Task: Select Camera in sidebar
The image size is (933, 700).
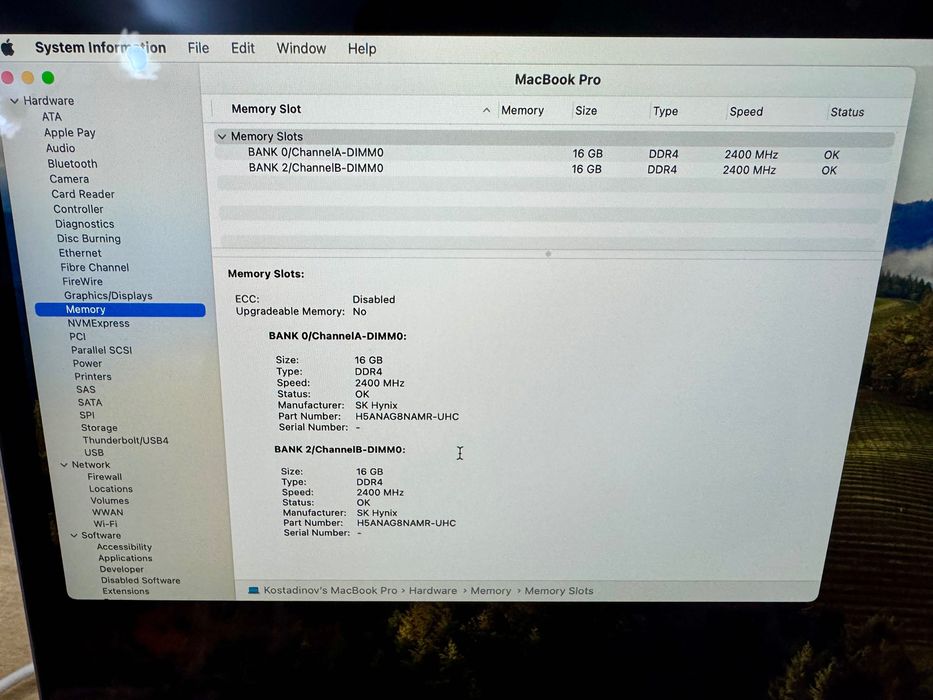Action: [x=69, y=179]
